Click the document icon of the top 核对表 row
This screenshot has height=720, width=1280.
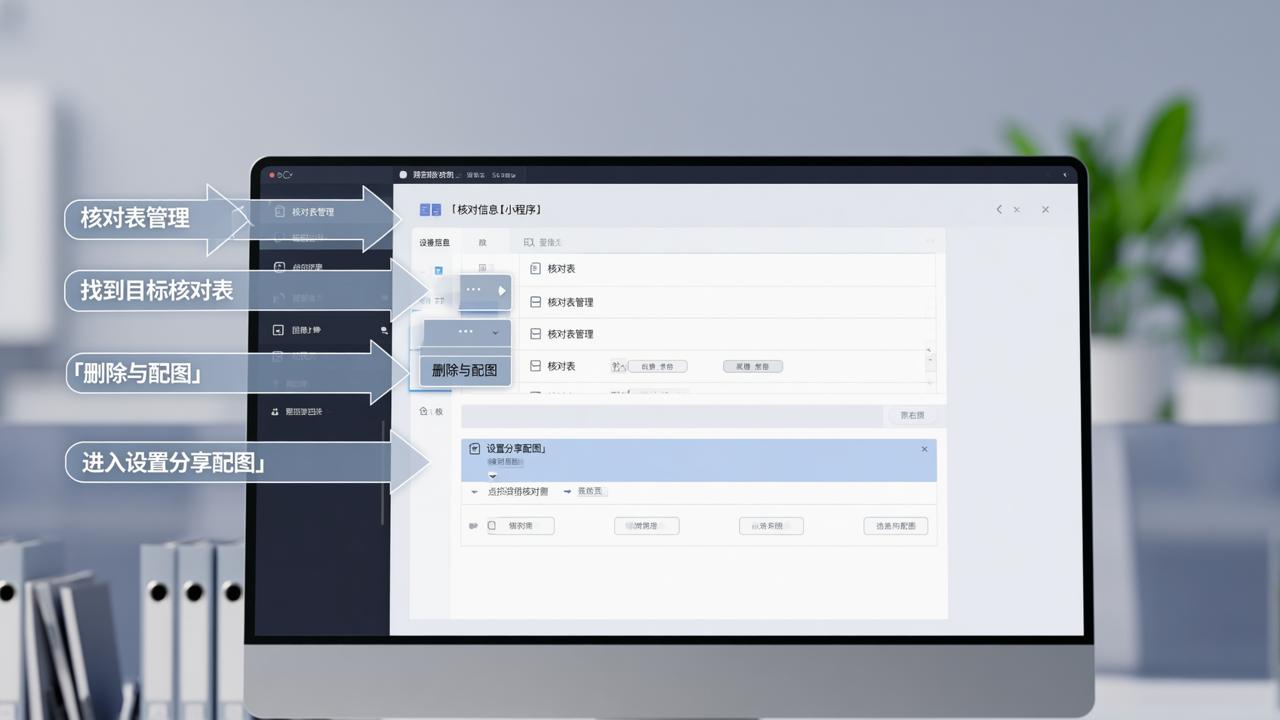click(535, 269)
